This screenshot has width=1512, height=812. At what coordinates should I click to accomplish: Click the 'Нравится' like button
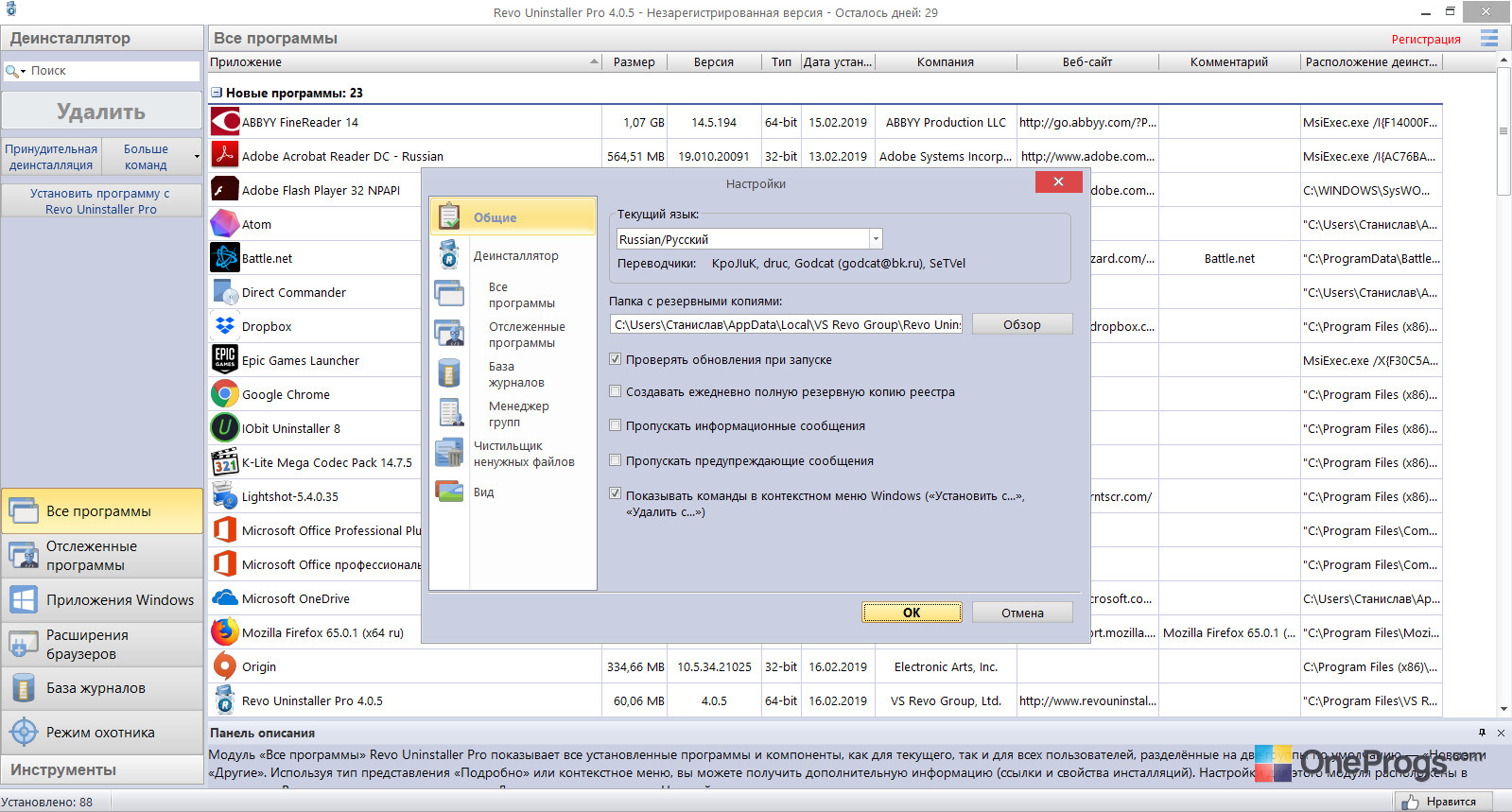tap(1443, 802)
